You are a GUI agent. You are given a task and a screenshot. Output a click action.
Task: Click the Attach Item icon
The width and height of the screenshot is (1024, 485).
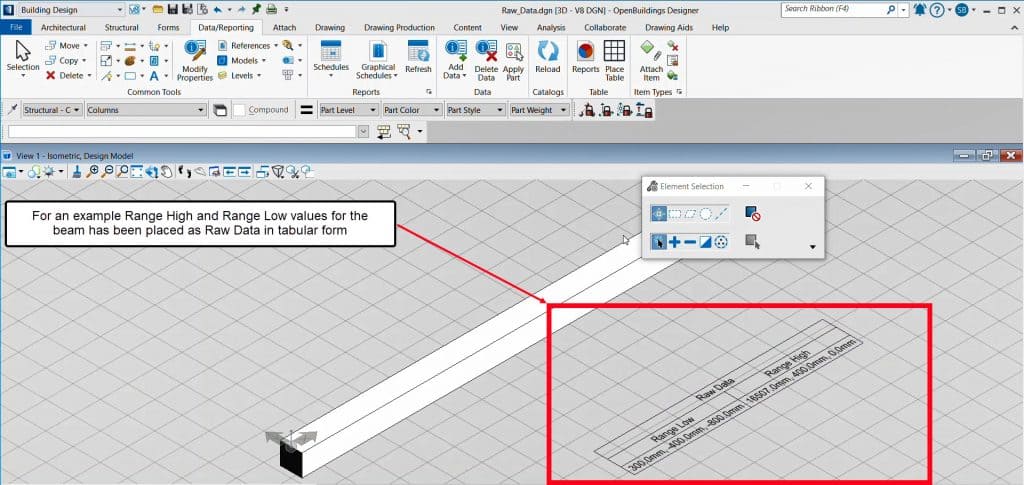pyautogui.click(x=651, y=59)
